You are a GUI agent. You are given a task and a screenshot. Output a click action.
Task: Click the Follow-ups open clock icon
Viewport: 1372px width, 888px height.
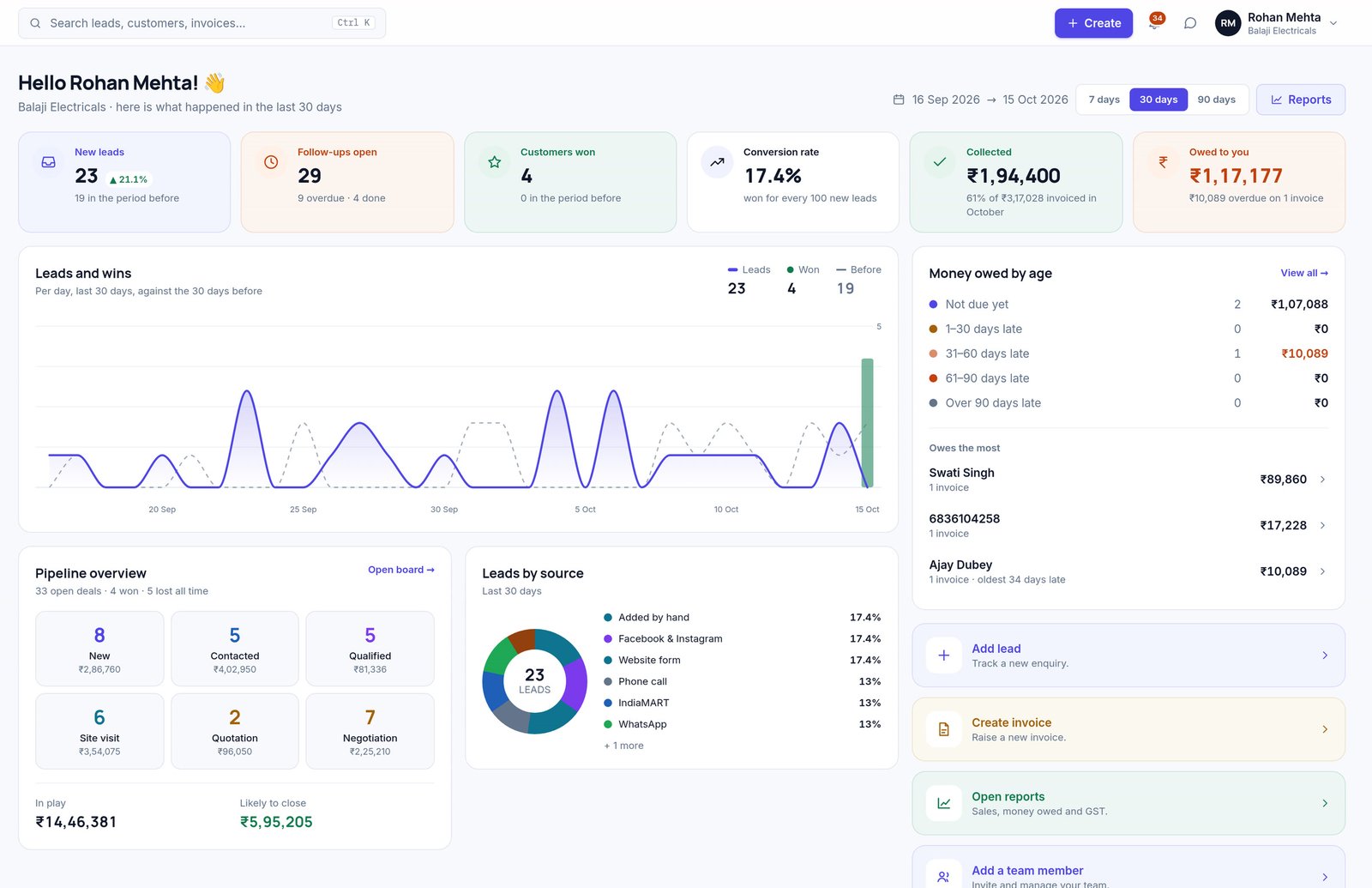[x=271, y=162]
